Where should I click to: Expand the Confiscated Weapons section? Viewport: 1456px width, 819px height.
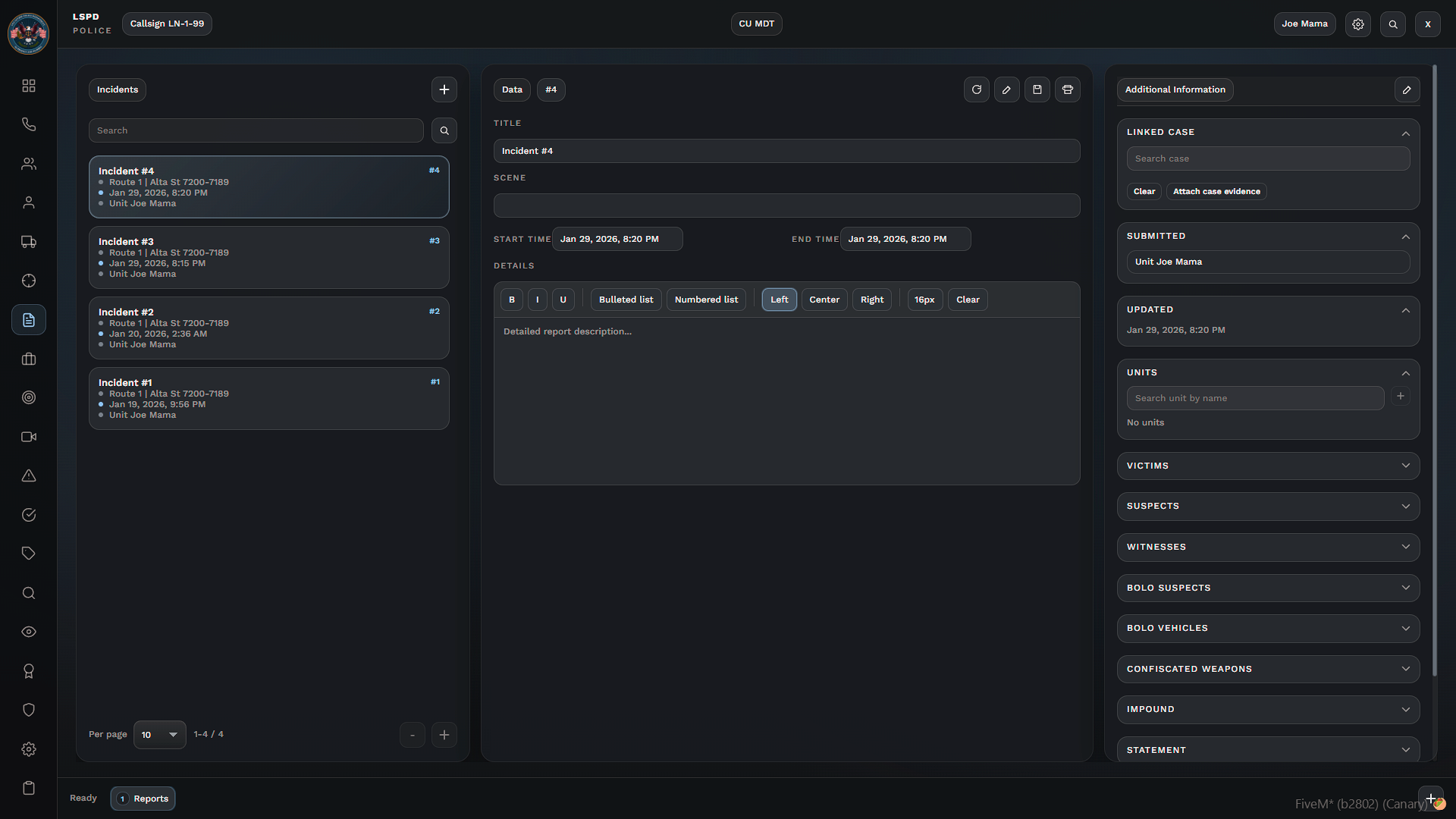point(1267,669)
